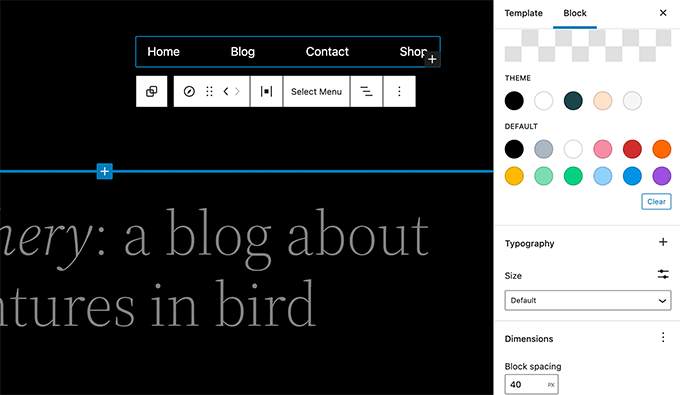Choose the light gray theme swatch
The image size is (680, 395).
click(x=632, y=101)
